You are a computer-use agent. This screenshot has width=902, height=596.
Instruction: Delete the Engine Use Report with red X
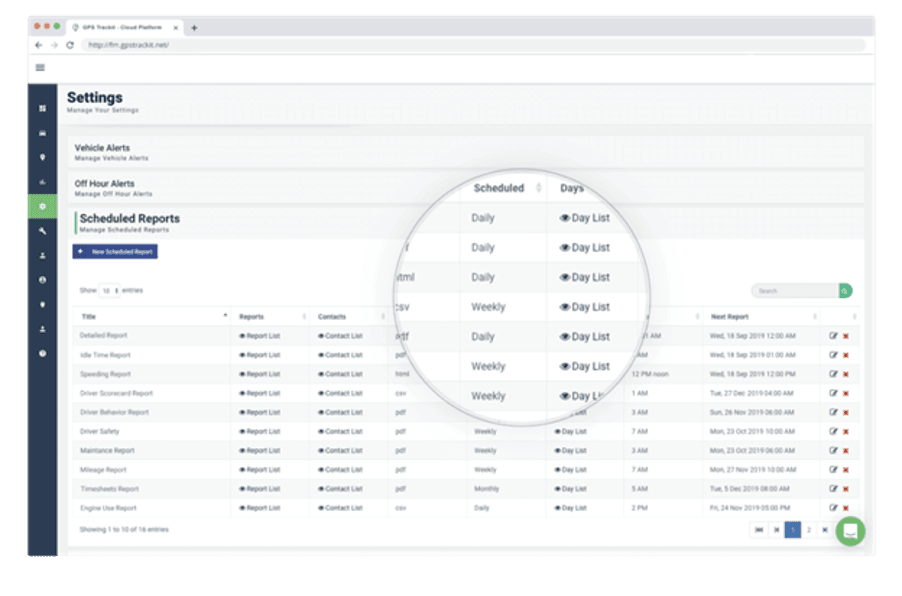(x=845, y=507)
